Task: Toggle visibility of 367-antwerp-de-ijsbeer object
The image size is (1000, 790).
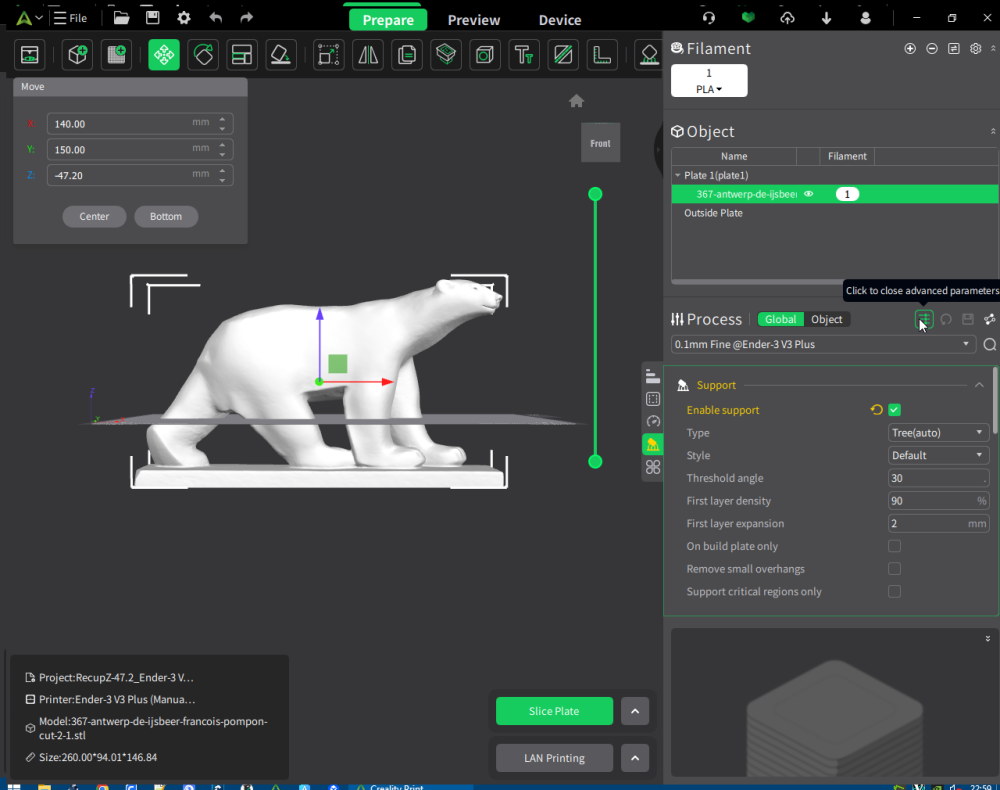Action: pyautogui.click(x=809, y=194)
